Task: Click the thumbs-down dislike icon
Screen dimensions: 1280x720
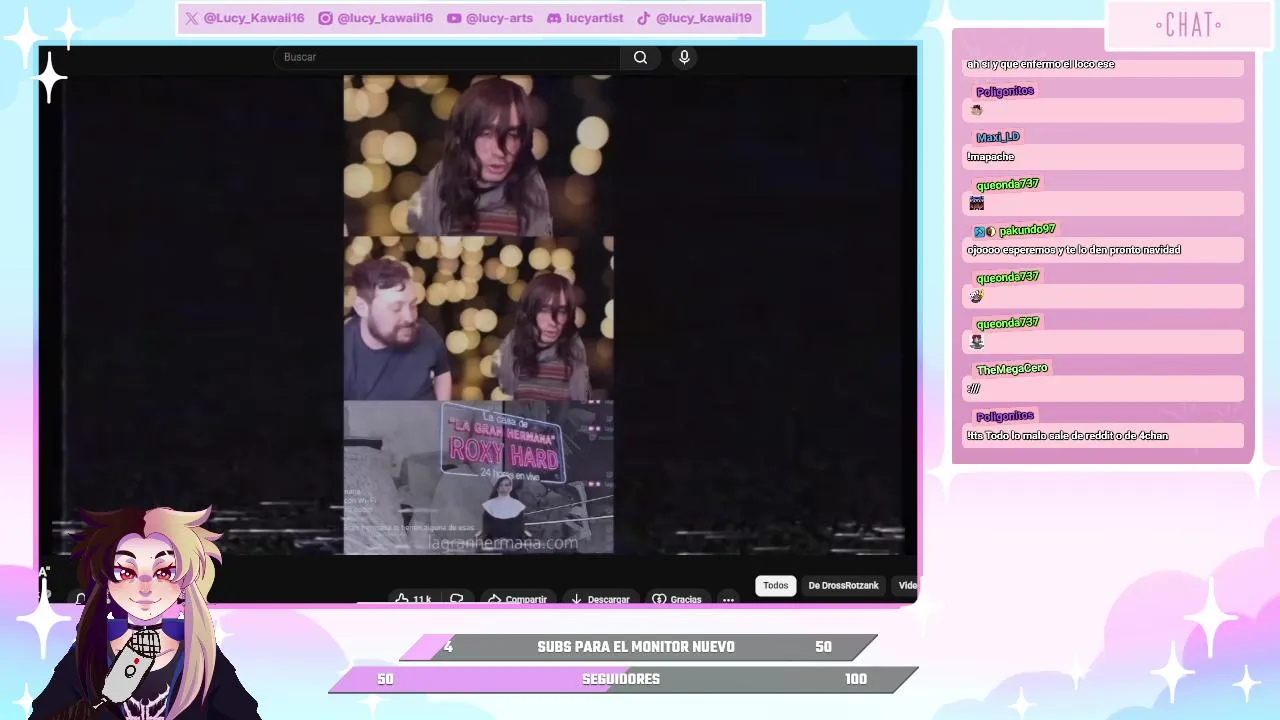Action: (x=457, y=599)
